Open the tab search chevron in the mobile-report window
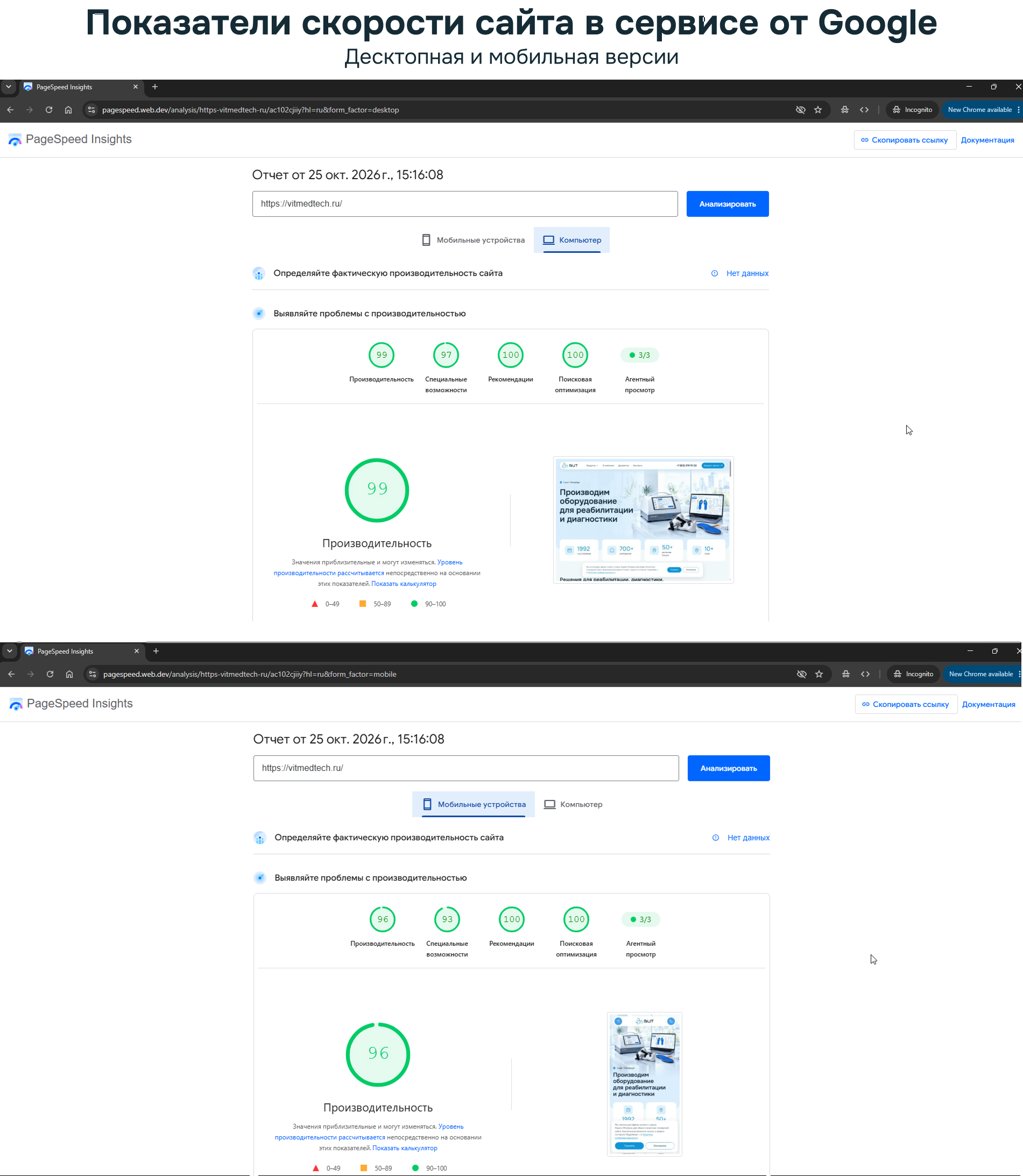This screenshot has height=1176, width=1023. click(10, 651)
